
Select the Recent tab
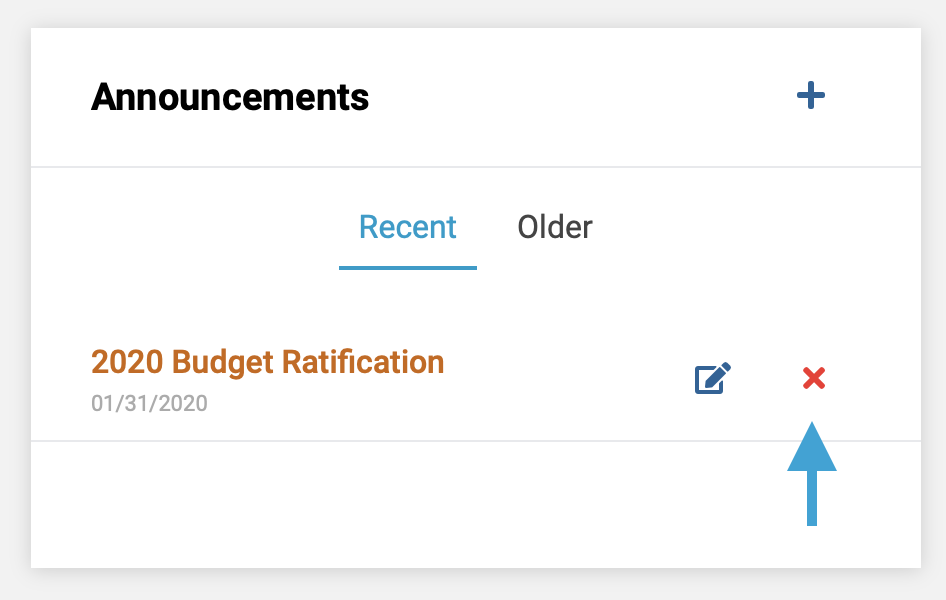click(x=408, y=227)
